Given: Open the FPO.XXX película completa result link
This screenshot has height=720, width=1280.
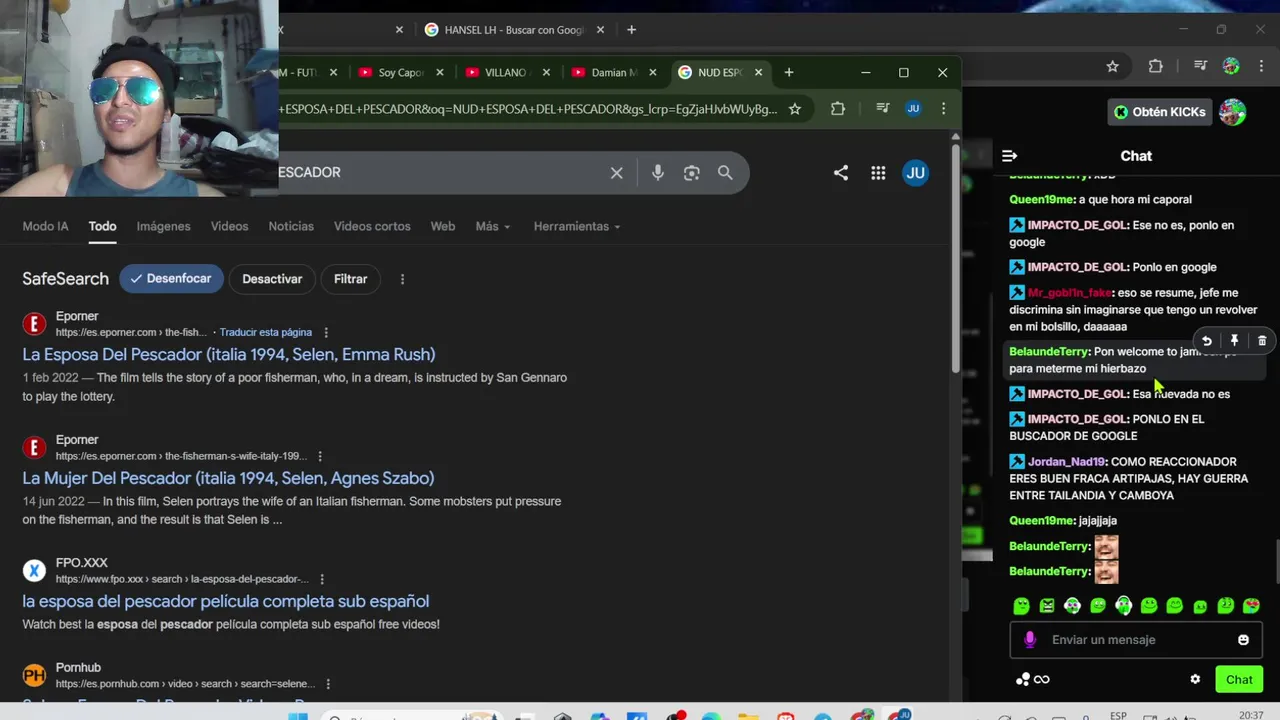Looking at the screenshot, I should tap(226, 601).
